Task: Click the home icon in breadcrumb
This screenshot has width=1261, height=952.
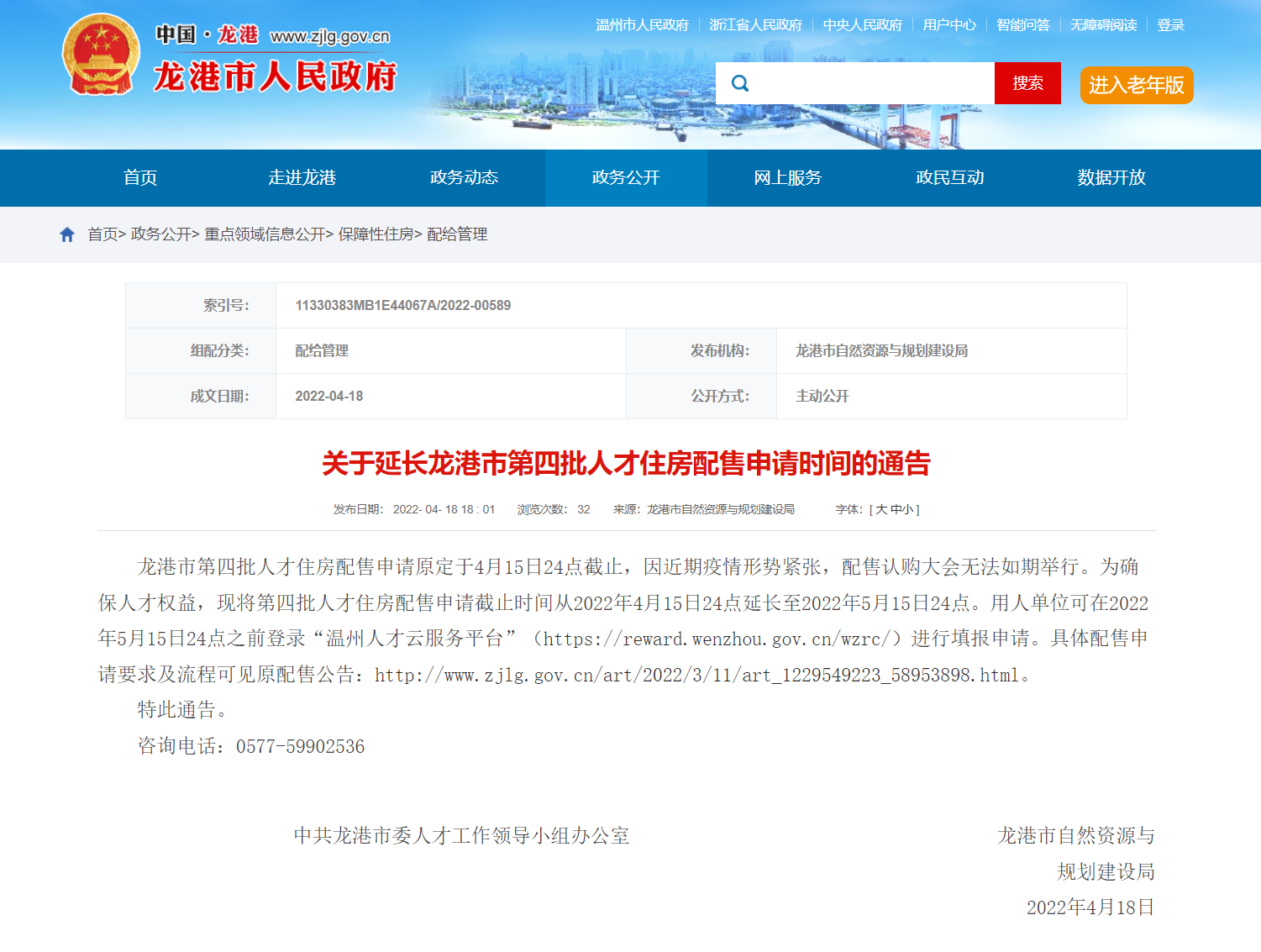Action: pyautogui.click(x=67, y=234)
